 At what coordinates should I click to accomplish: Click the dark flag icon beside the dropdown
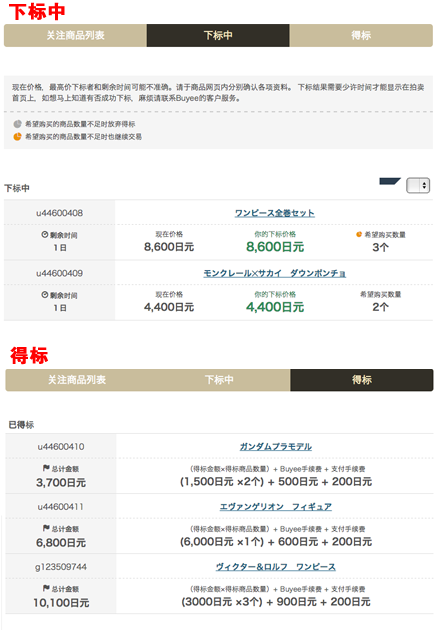point(390,182)
